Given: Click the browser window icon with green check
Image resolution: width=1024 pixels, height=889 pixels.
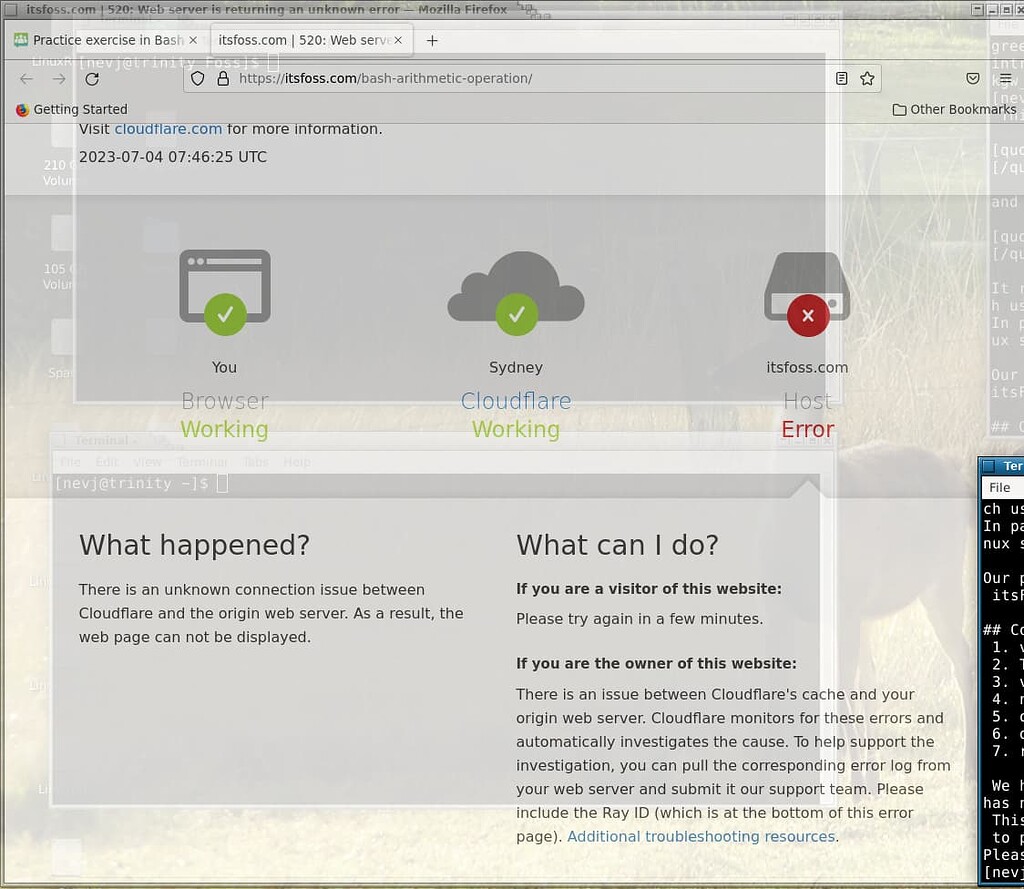Looking at the screenshot, I should pos(225,291).
